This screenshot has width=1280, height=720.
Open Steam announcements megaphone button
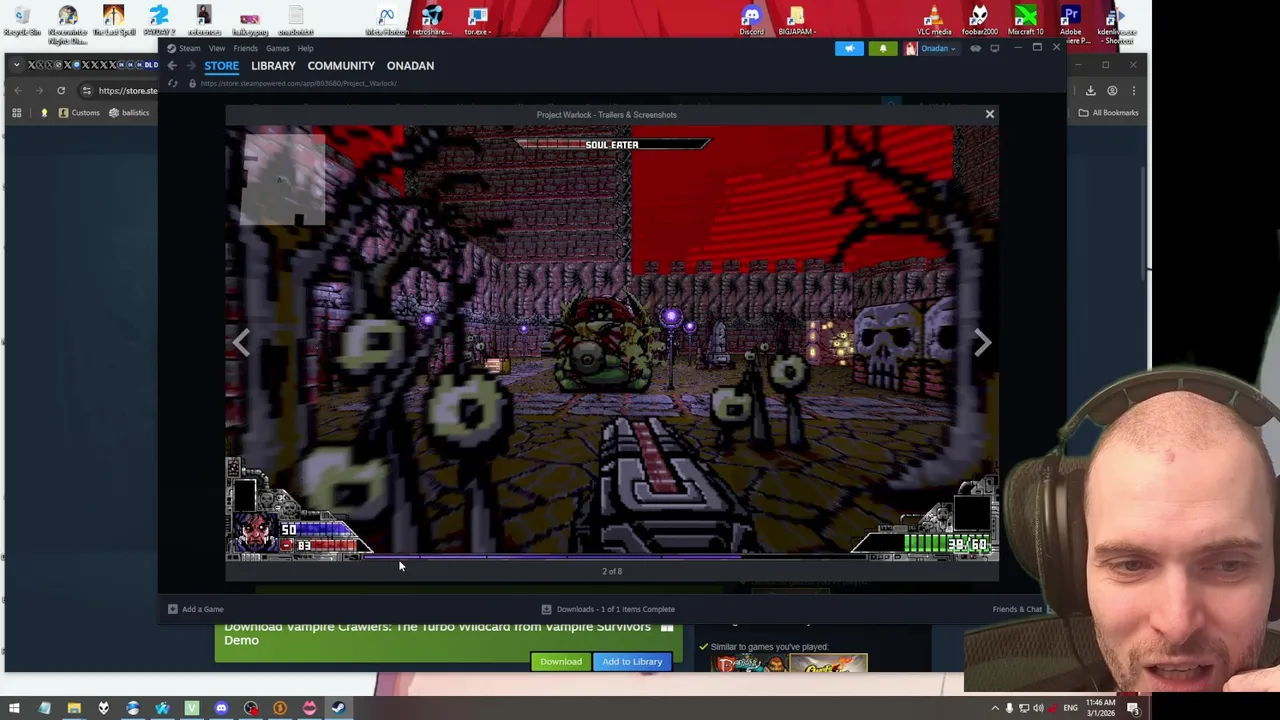point(849,48)
